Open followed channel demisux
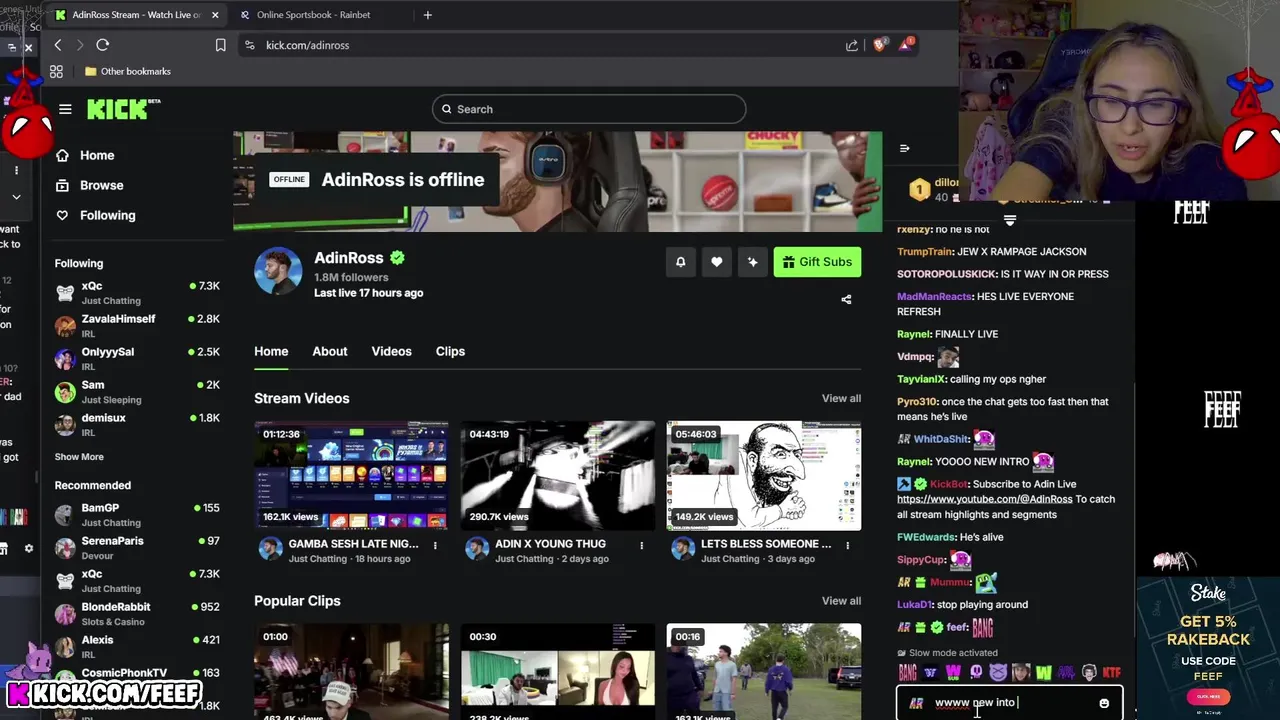The height and width of the screenshot is (720, 1280). [x=137, y=424]
